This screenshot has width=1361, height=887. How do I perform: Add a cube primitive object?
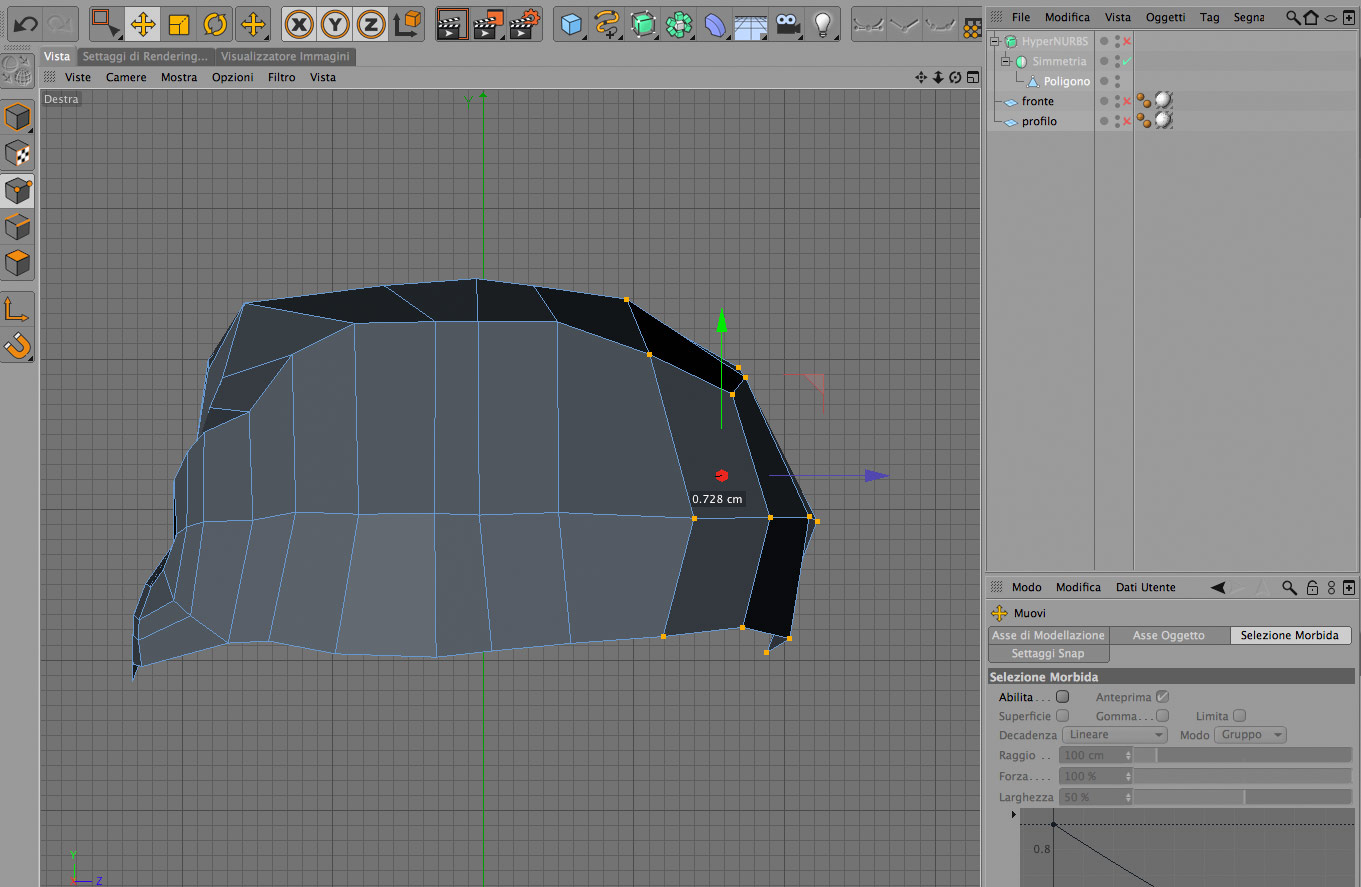pos(571,24)
